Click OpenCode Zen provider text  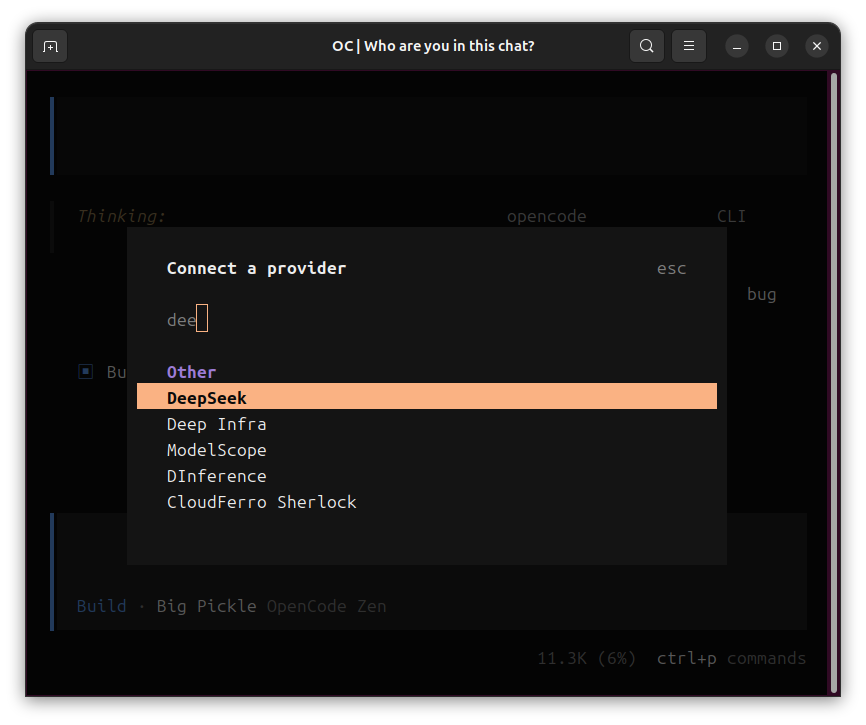[x=326, y=606]
